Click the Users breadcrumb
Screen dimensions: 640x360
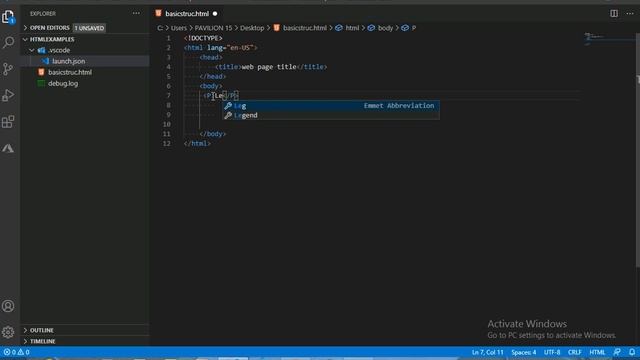click(178, 28)
